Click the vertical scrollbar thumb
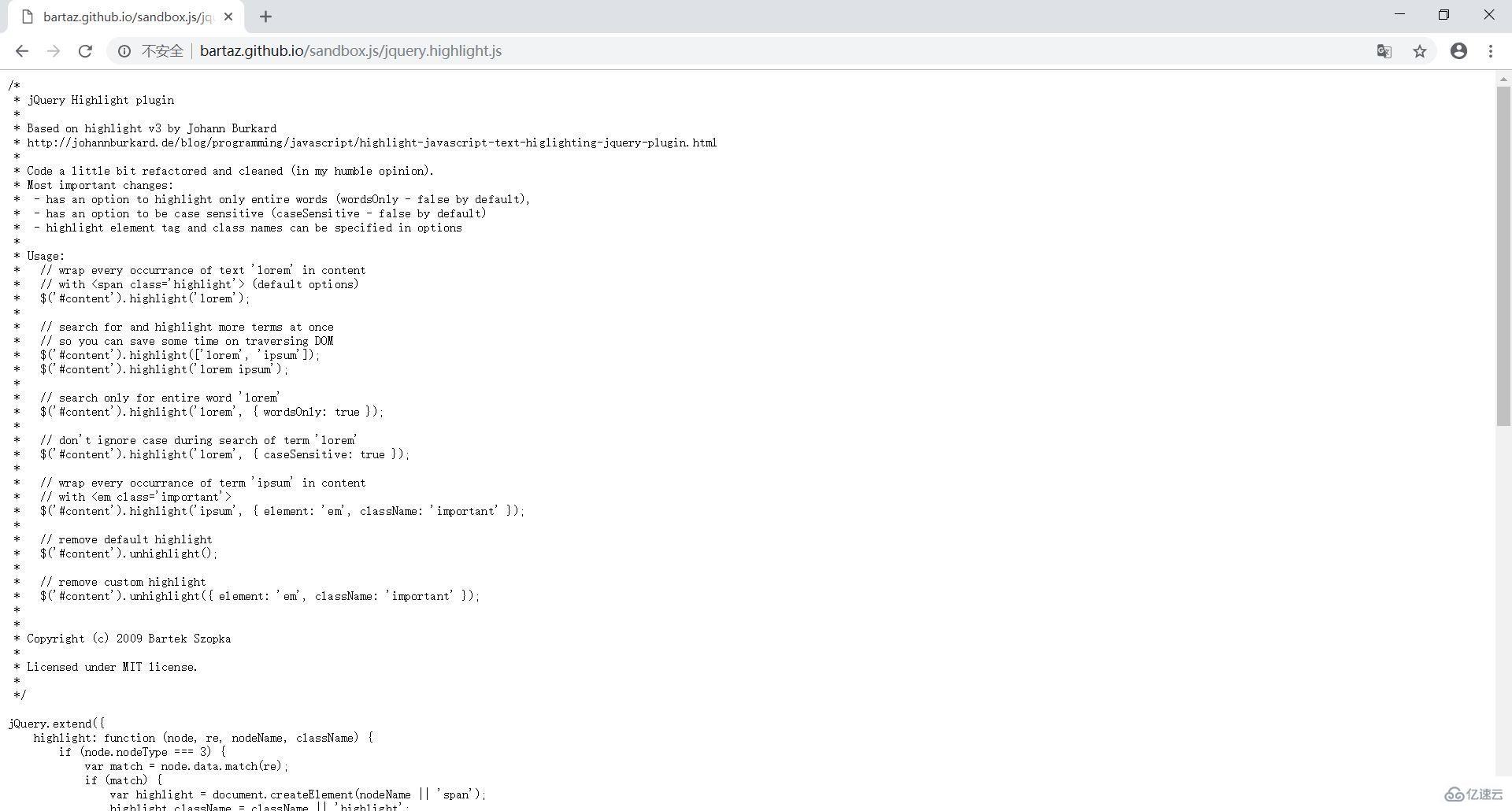 (1503, 257)
